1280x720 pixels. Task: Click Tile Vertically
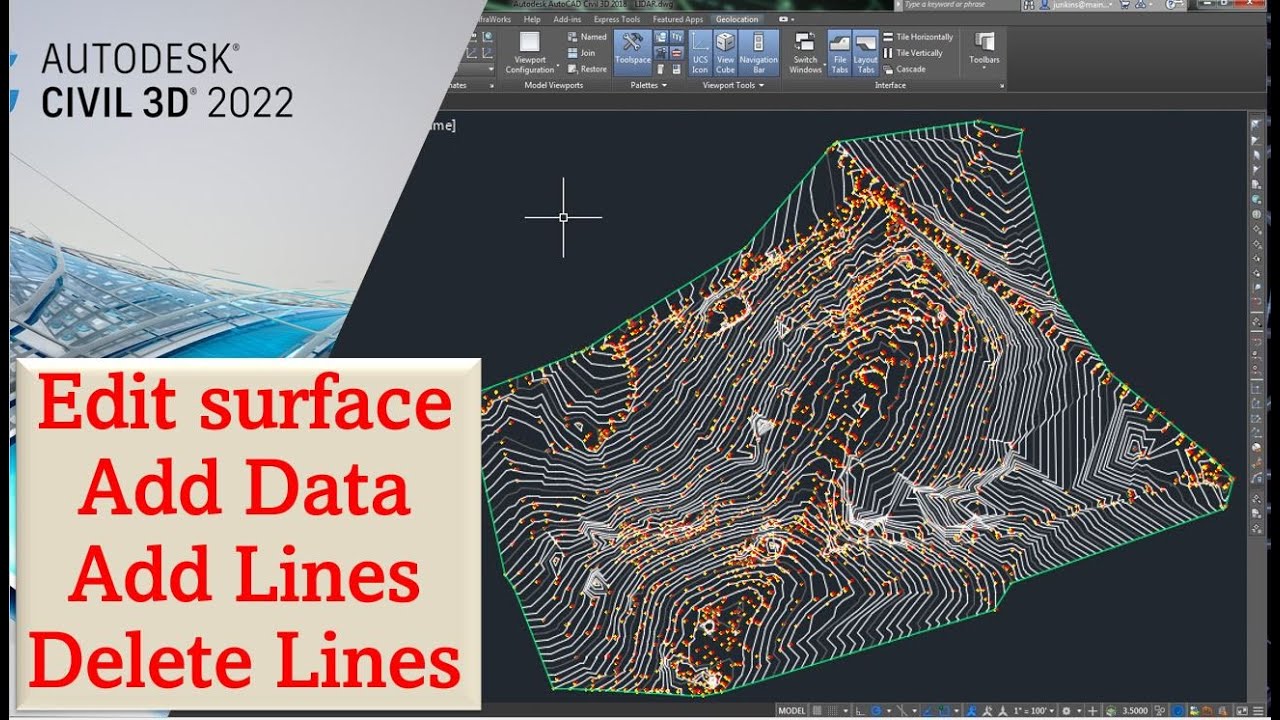[x=913, y=53]
